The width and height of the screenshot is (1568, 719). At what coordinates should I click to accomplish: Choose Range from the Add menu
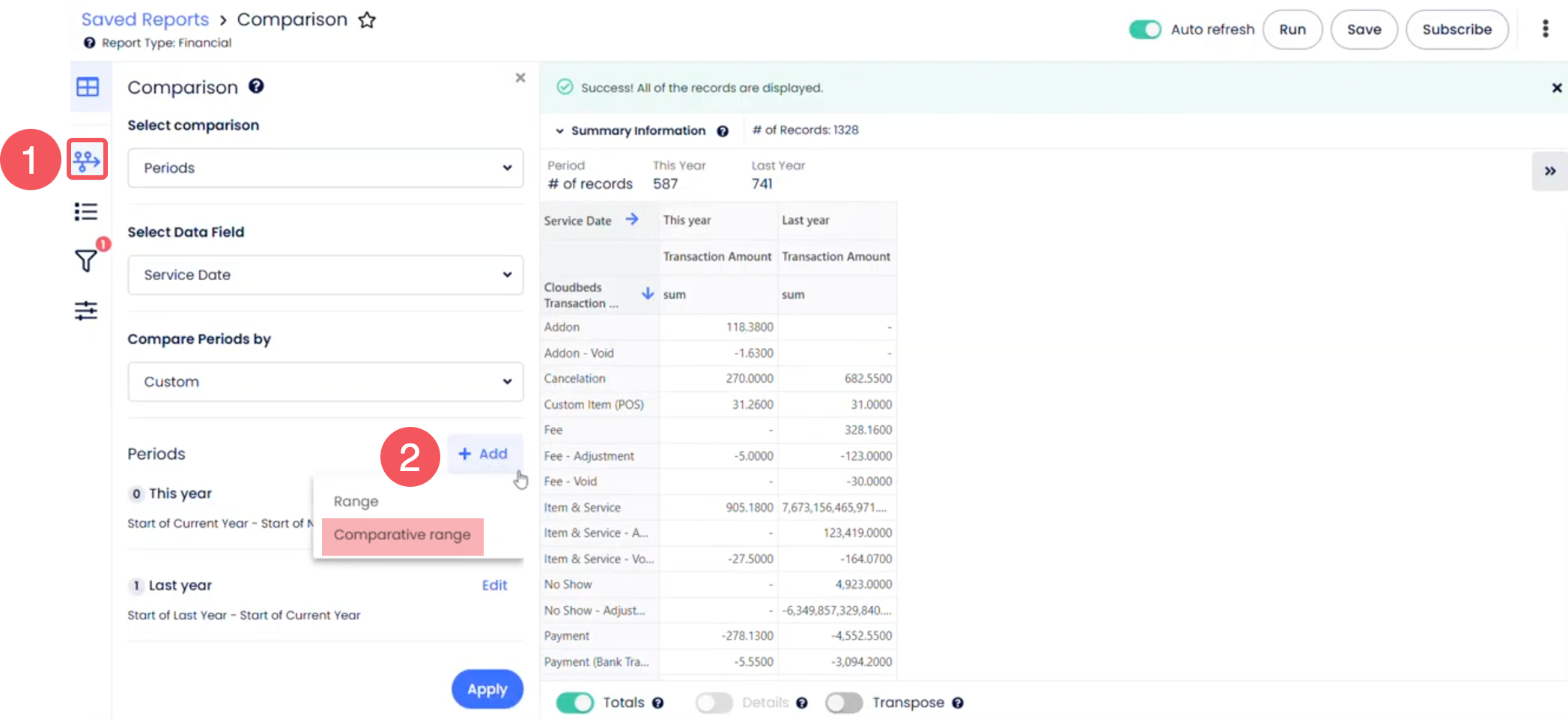click(x=356, y=501)
